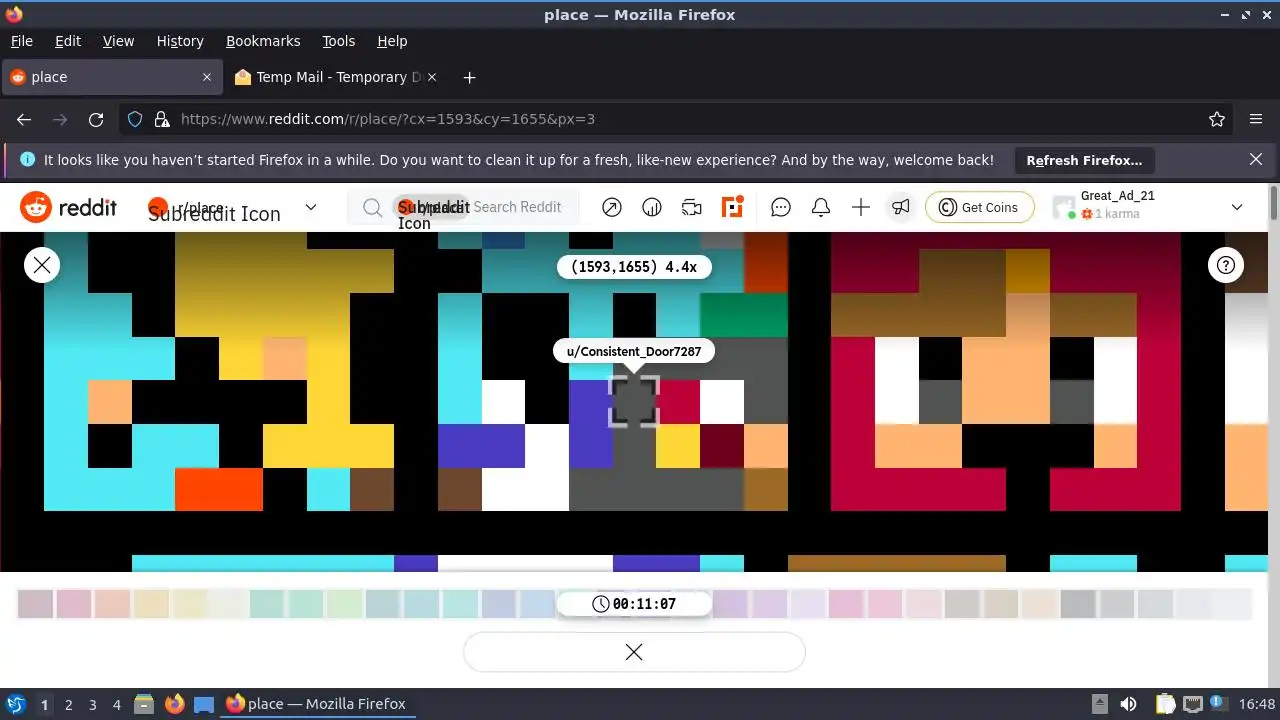Switch to workspace 3

(92, 705)
